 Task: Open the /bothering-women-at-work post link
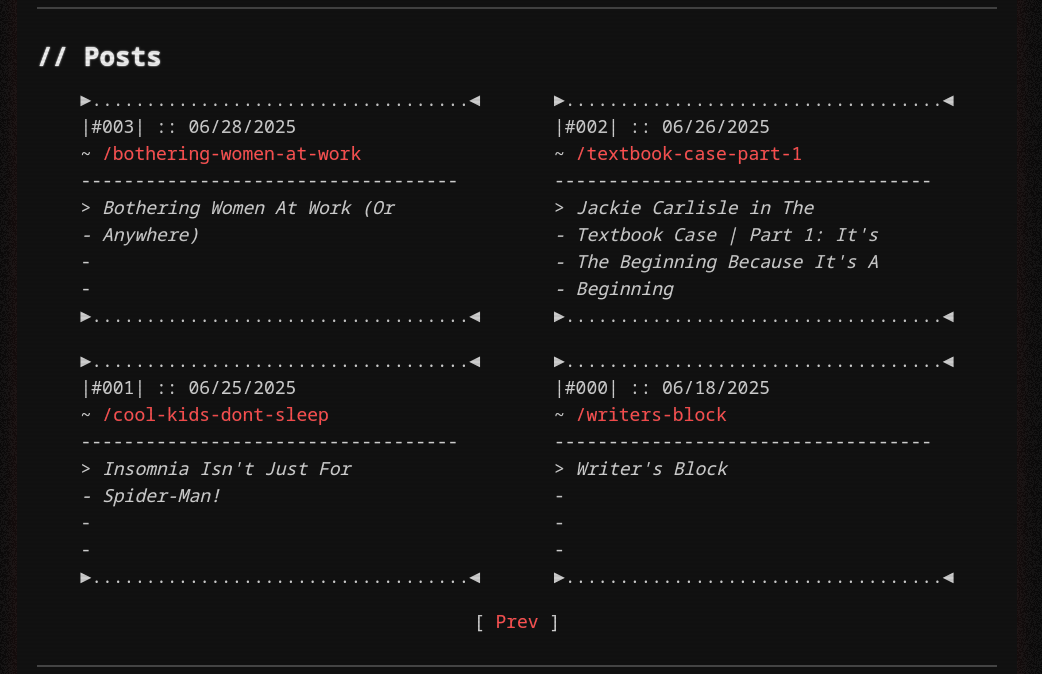(231, 154)
